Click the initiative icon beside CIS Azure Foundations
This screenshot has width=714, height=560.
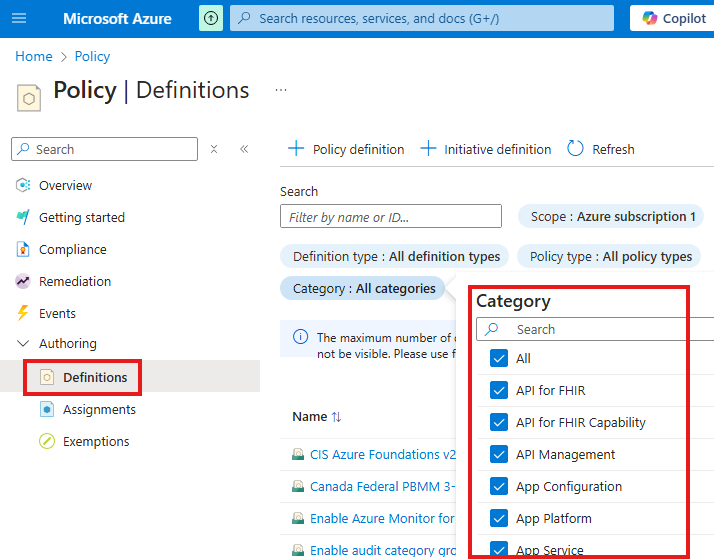pos(298,454)
